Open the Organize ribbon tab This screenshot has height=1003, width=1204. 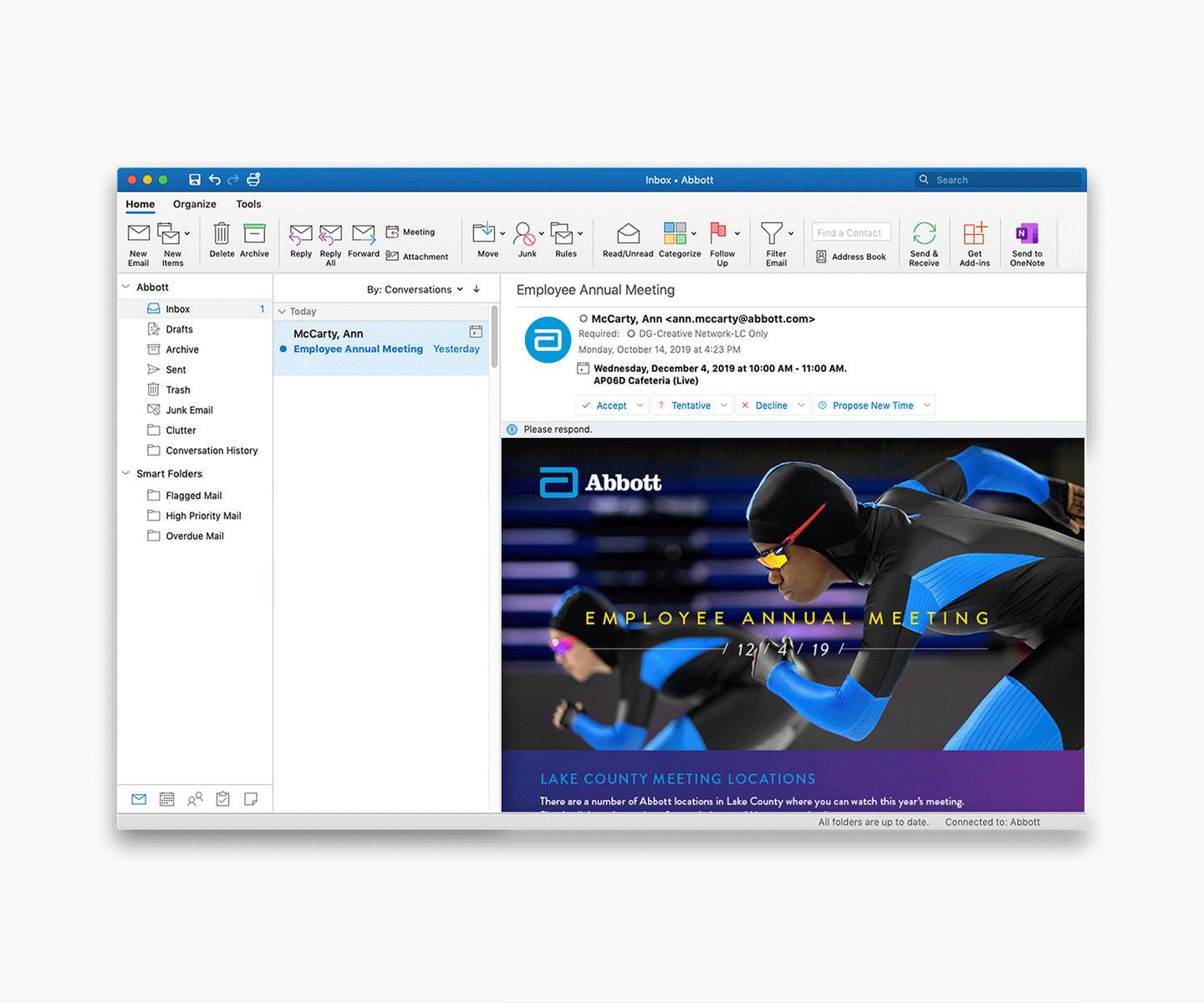(195, 204)
